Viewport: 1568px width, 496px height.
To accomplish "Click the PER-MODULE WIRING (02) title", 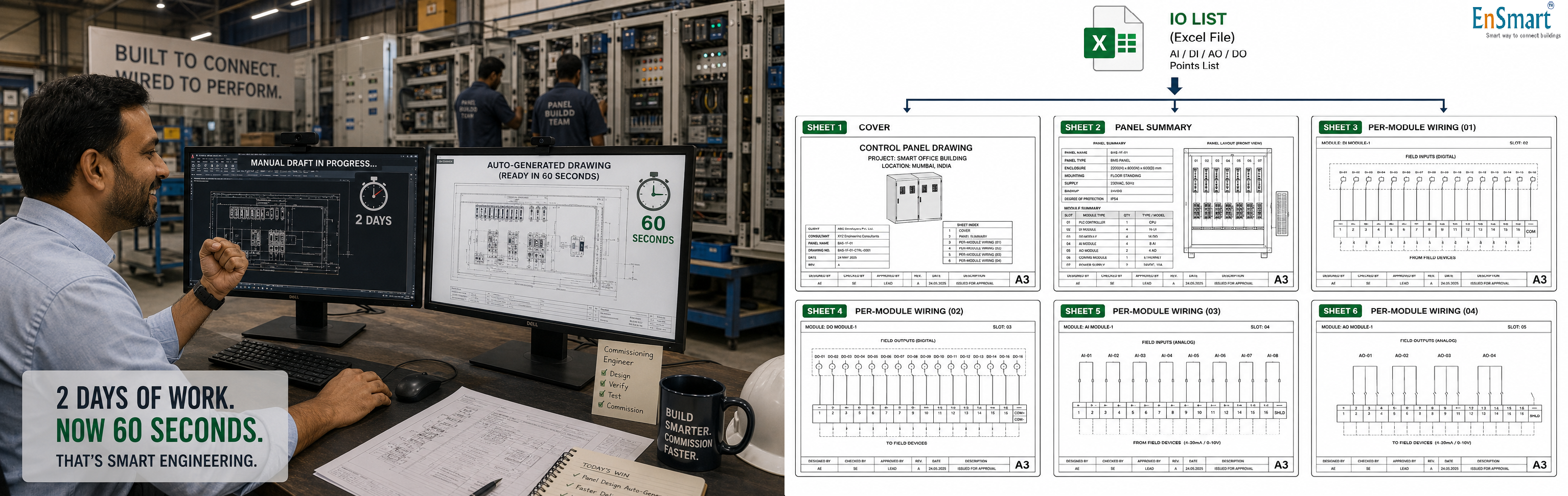I will click(x=909, y=311).
